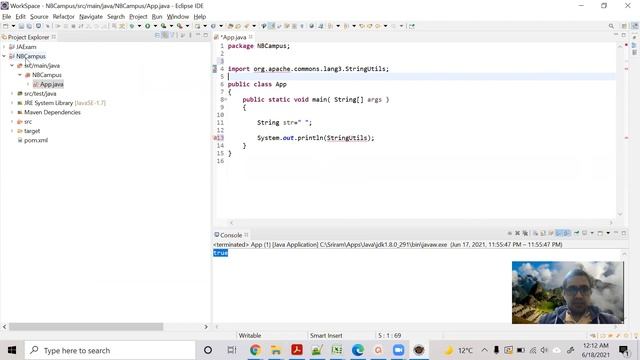Select the Project Explorer tab
Screen dimensions: 640x360
pyautogui.click(x=29, y=37)
